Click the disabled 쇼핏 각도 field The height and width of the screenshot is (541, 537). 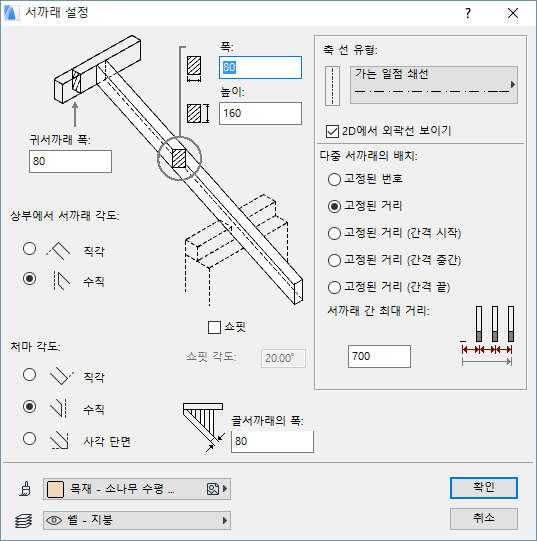coord(283,358)
